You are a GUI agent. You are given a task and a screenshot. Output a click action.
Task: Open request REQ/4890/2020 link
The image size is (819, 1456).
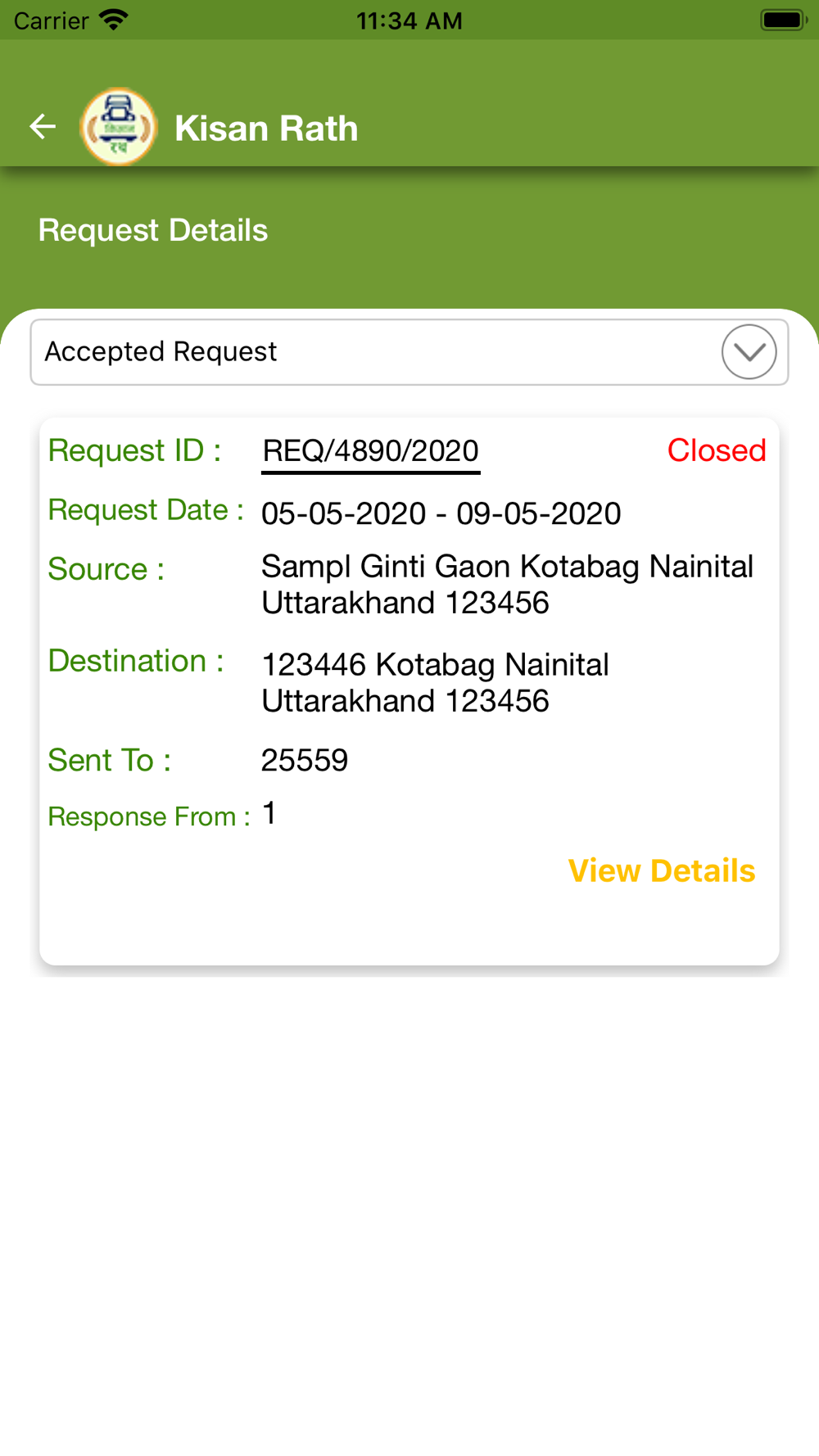coord(370,451)
